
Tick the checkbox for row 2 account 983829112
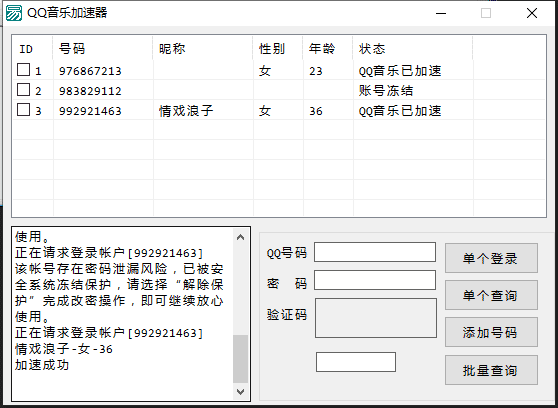23,90
